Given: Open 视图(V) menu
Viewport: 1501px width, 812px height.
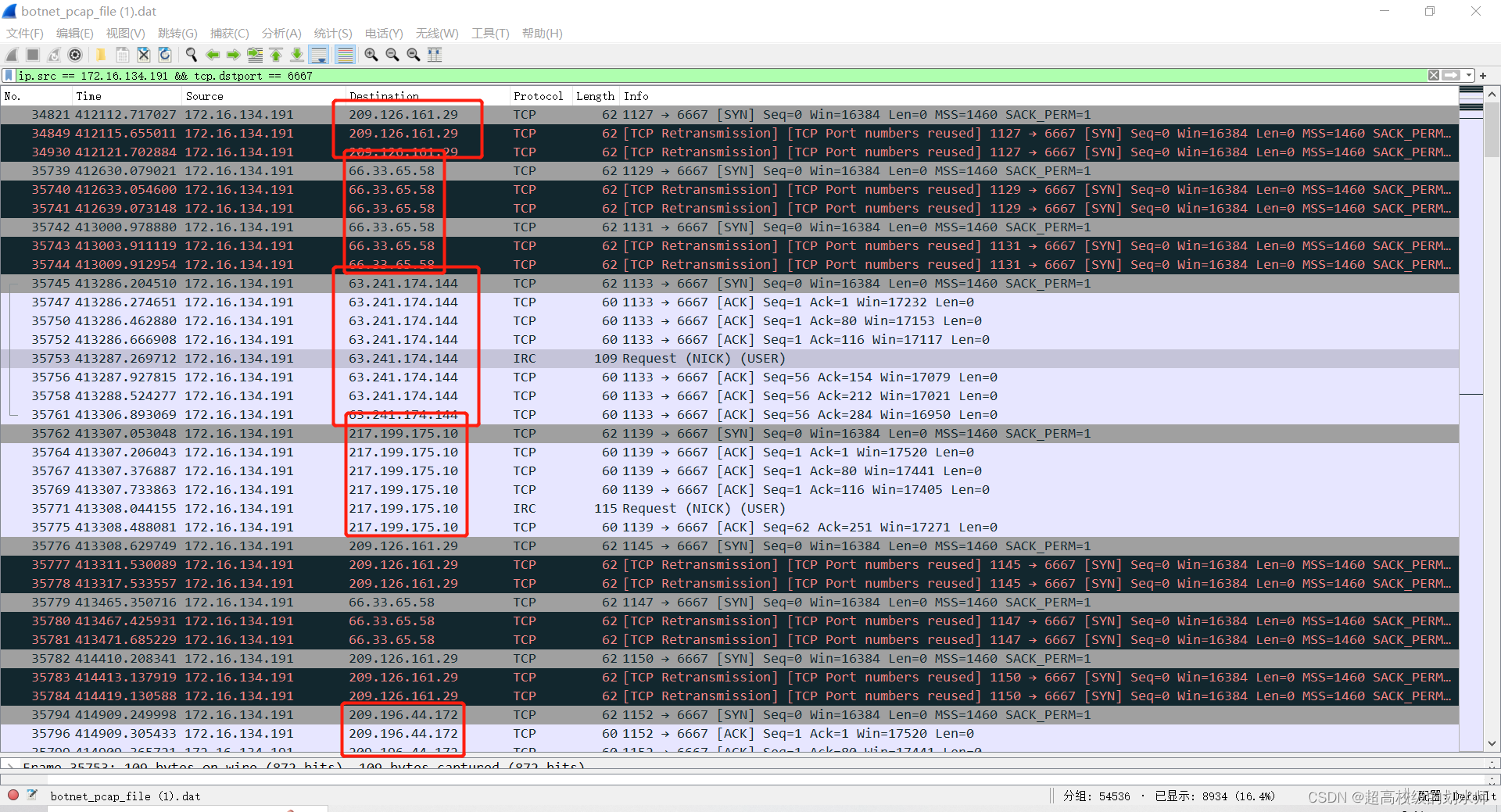Looking at the screenshot, I should point(125,34).
